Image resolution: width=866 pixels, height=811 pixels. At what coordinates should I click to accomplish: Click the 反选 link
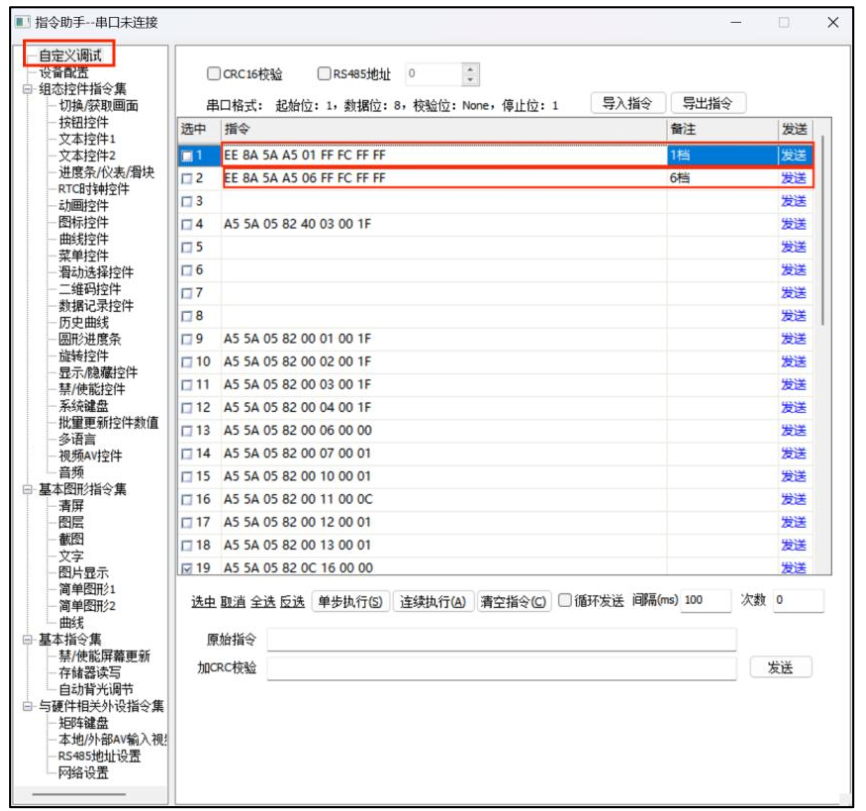292,602
